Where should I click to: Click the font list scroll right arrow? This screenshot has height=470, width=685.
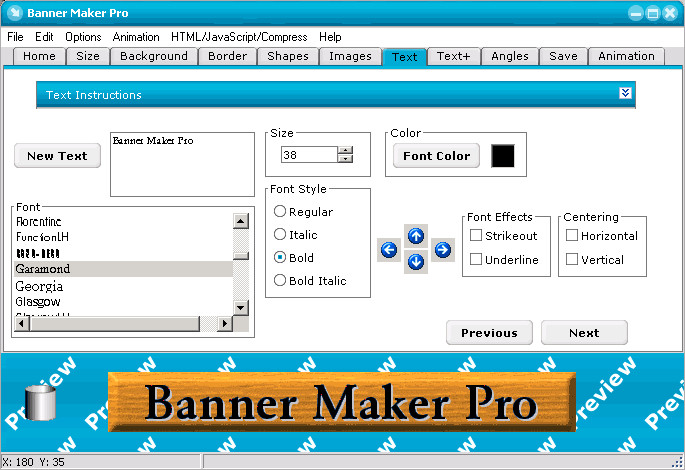click(x=225, y=324)
